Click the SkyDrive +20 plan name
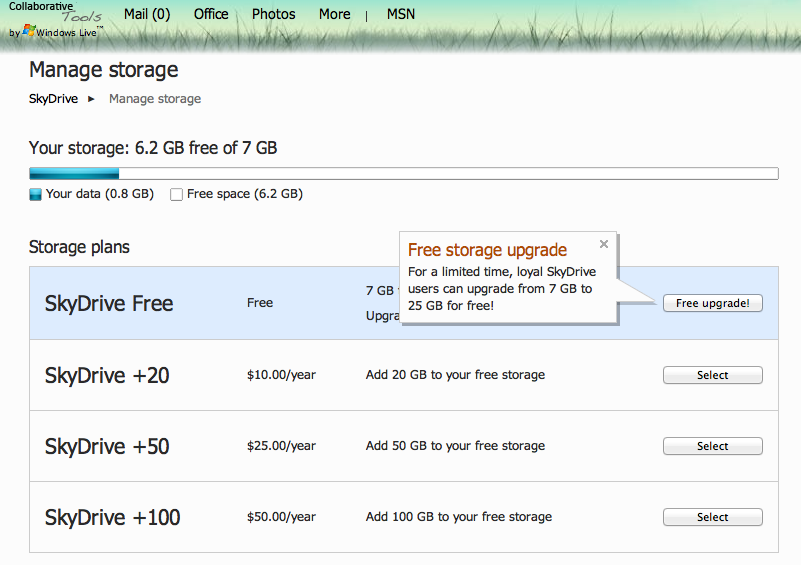 click(x=107, y=375)
